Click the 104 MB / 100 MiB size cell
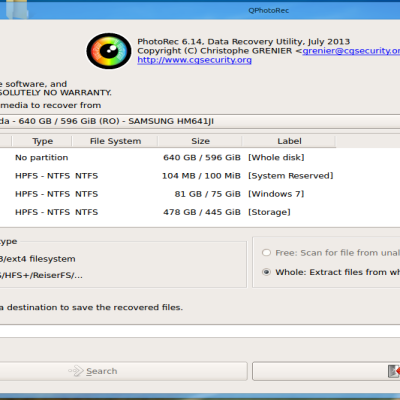Screen dimensions: 400x400 coord(201,176)
